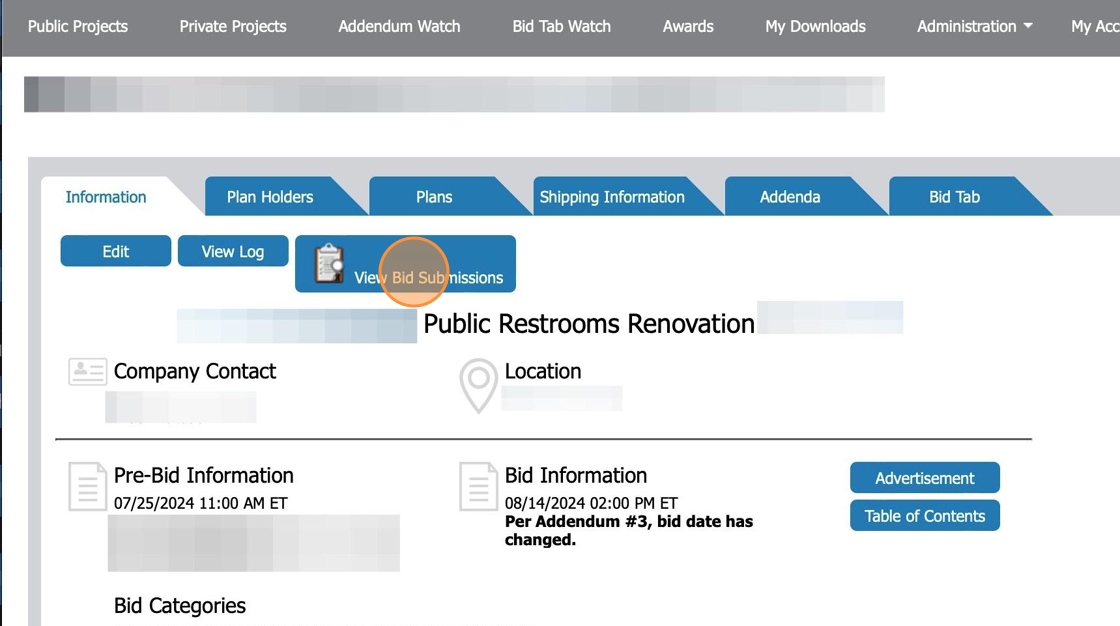Select the Information tab
The image size is (1120, 626).
tap(104, 197)
